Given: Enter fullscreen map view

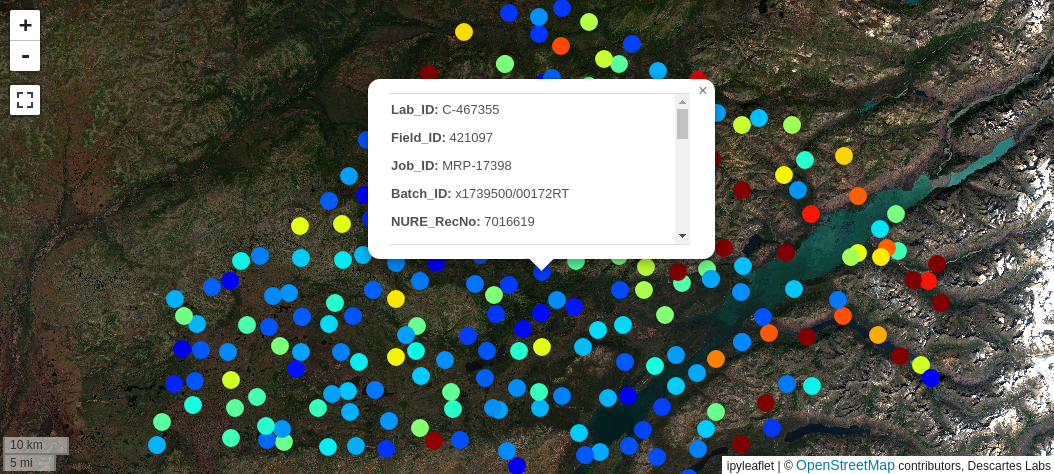Looking at the screenshot, I should pos(25,100).
